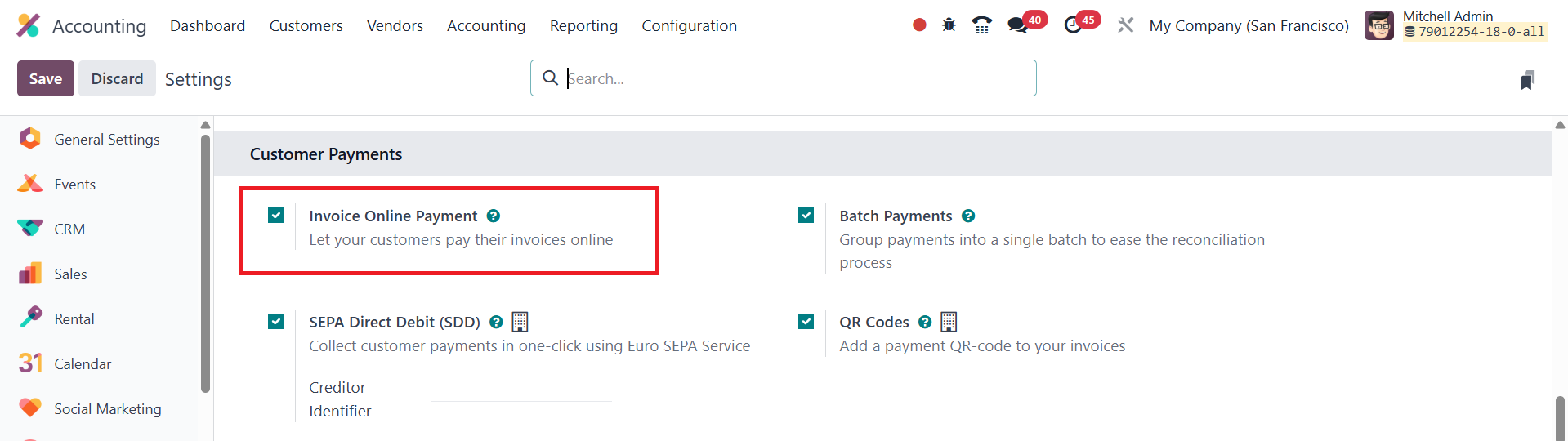Open the debug bug icon menu
The image size is (1568, 441).
coord(949,25)
